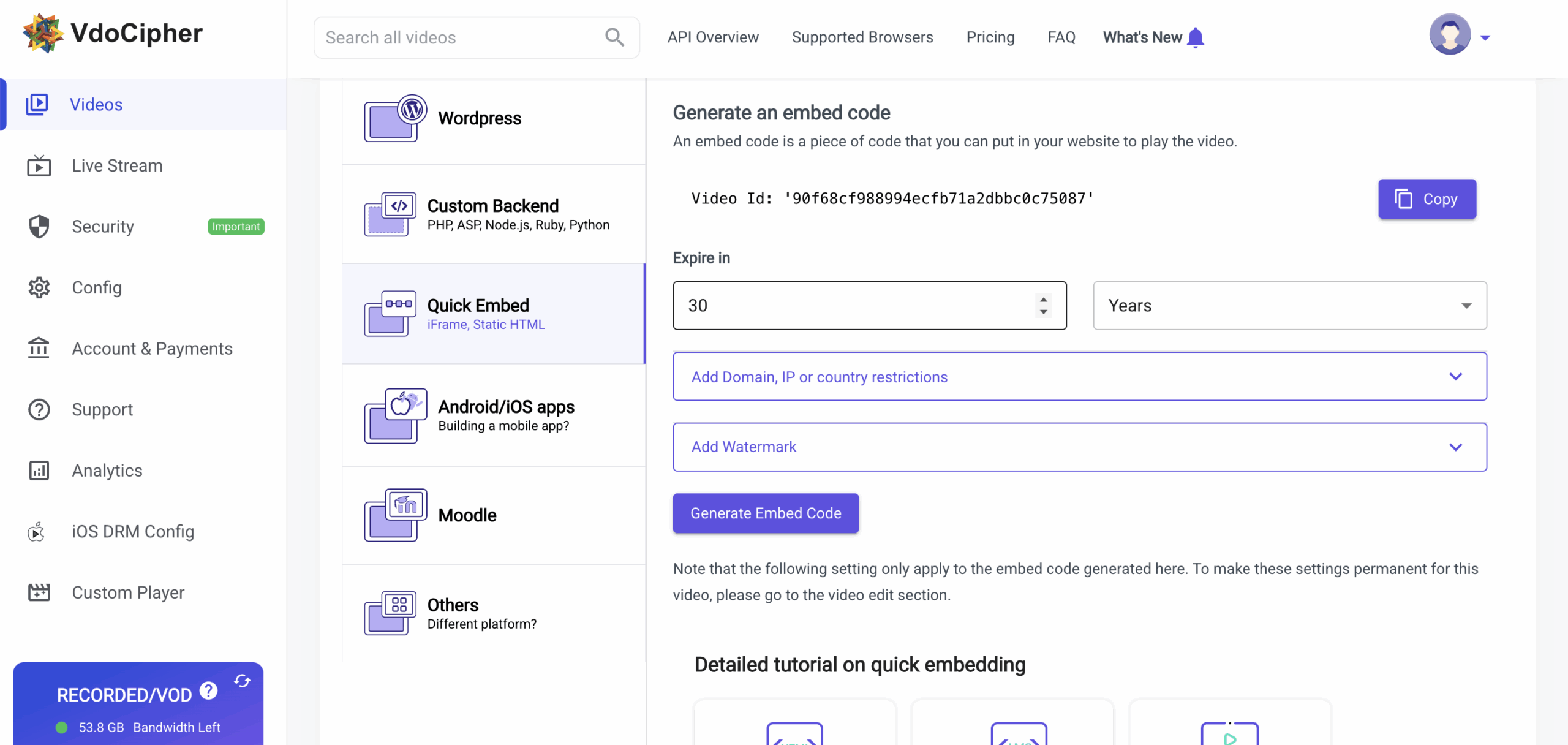Click the Video Id code text
1568x745 pixels.
click(892, 199)
